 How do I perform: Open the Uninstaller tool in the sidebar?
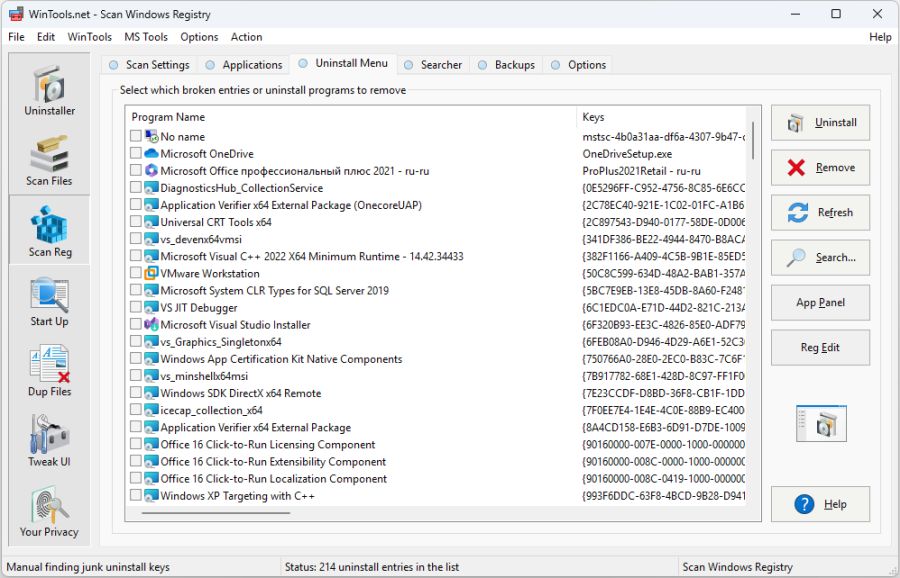(49, 90)
